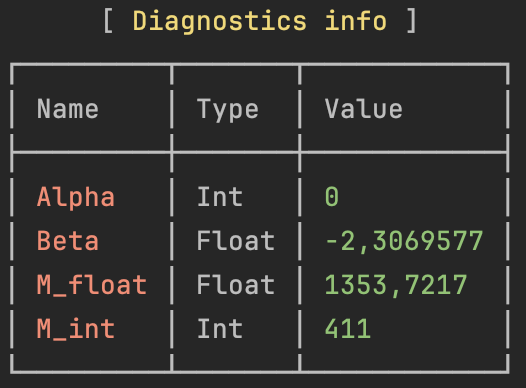Select the Value column header

[363, 109]
